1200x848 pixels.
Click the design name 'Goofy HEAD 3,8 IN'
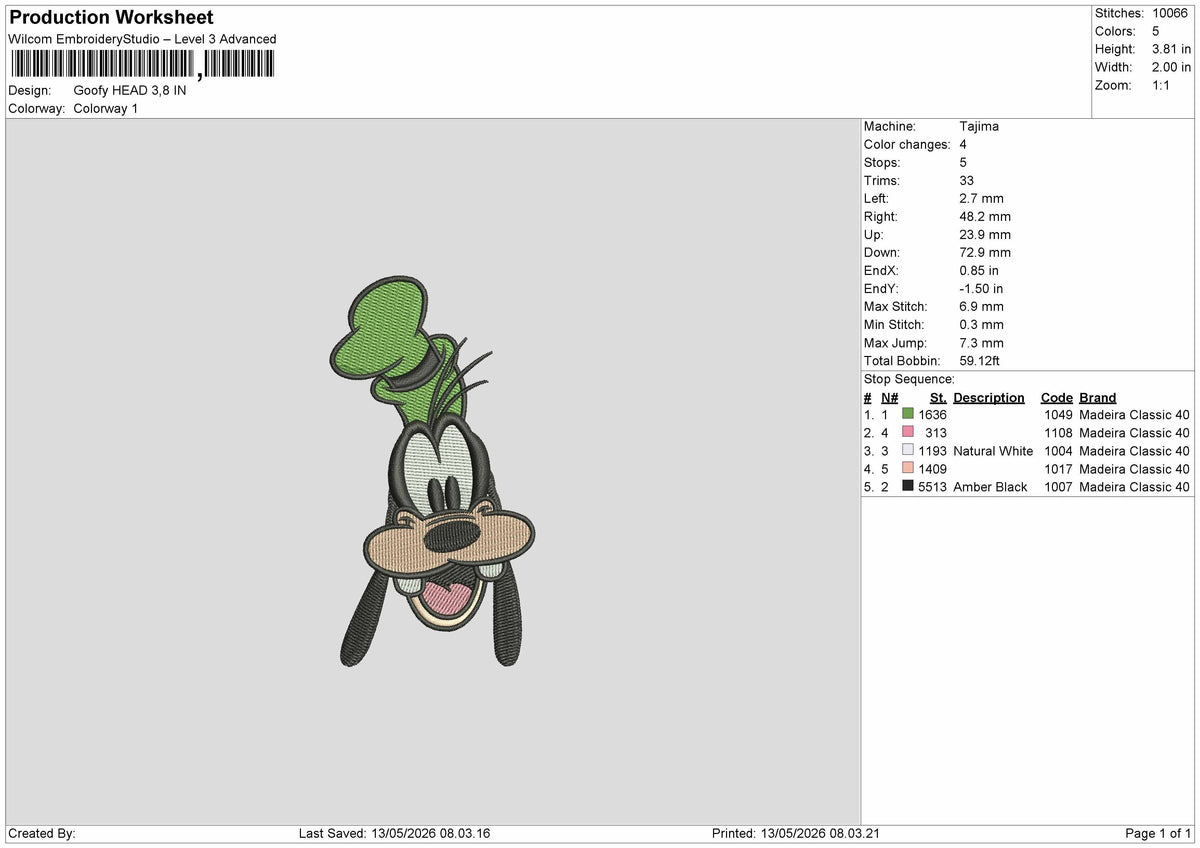point(130,90)
